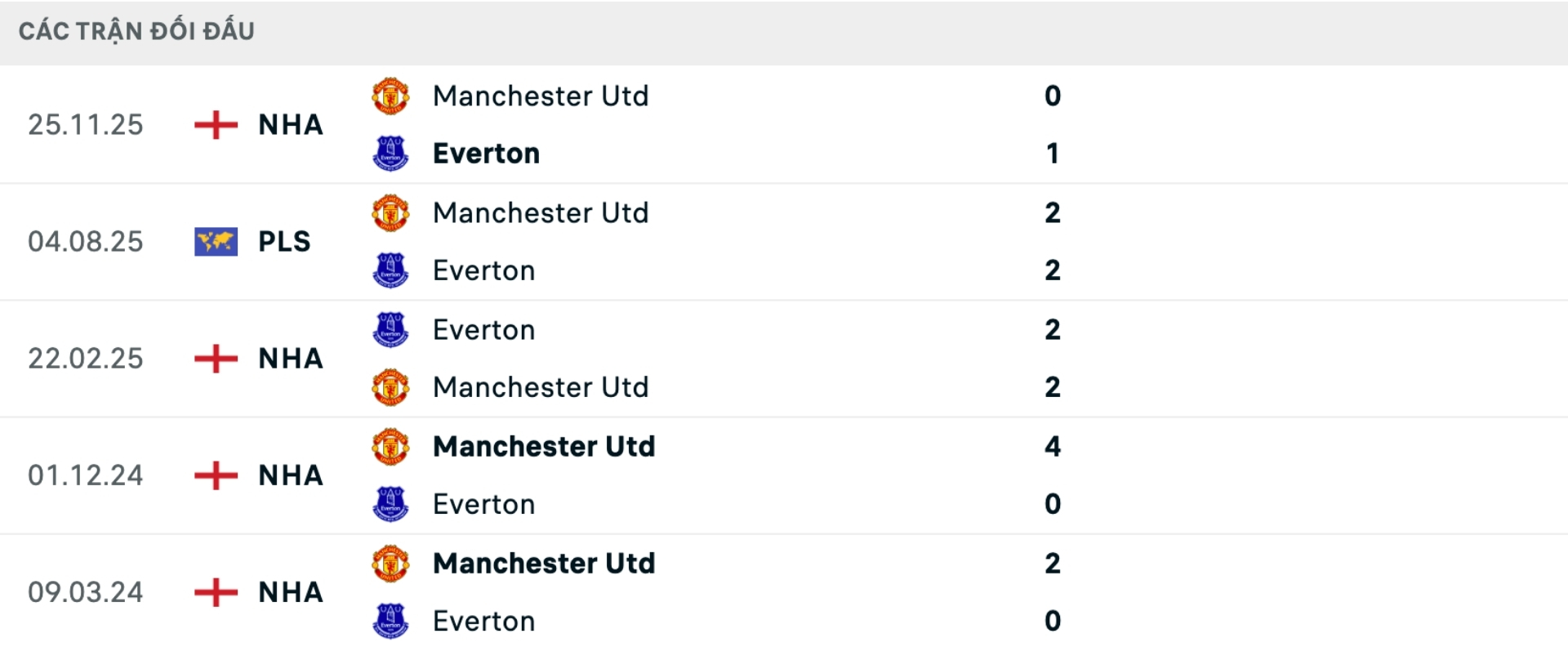Click the date 09.03.24

(86, 592)
